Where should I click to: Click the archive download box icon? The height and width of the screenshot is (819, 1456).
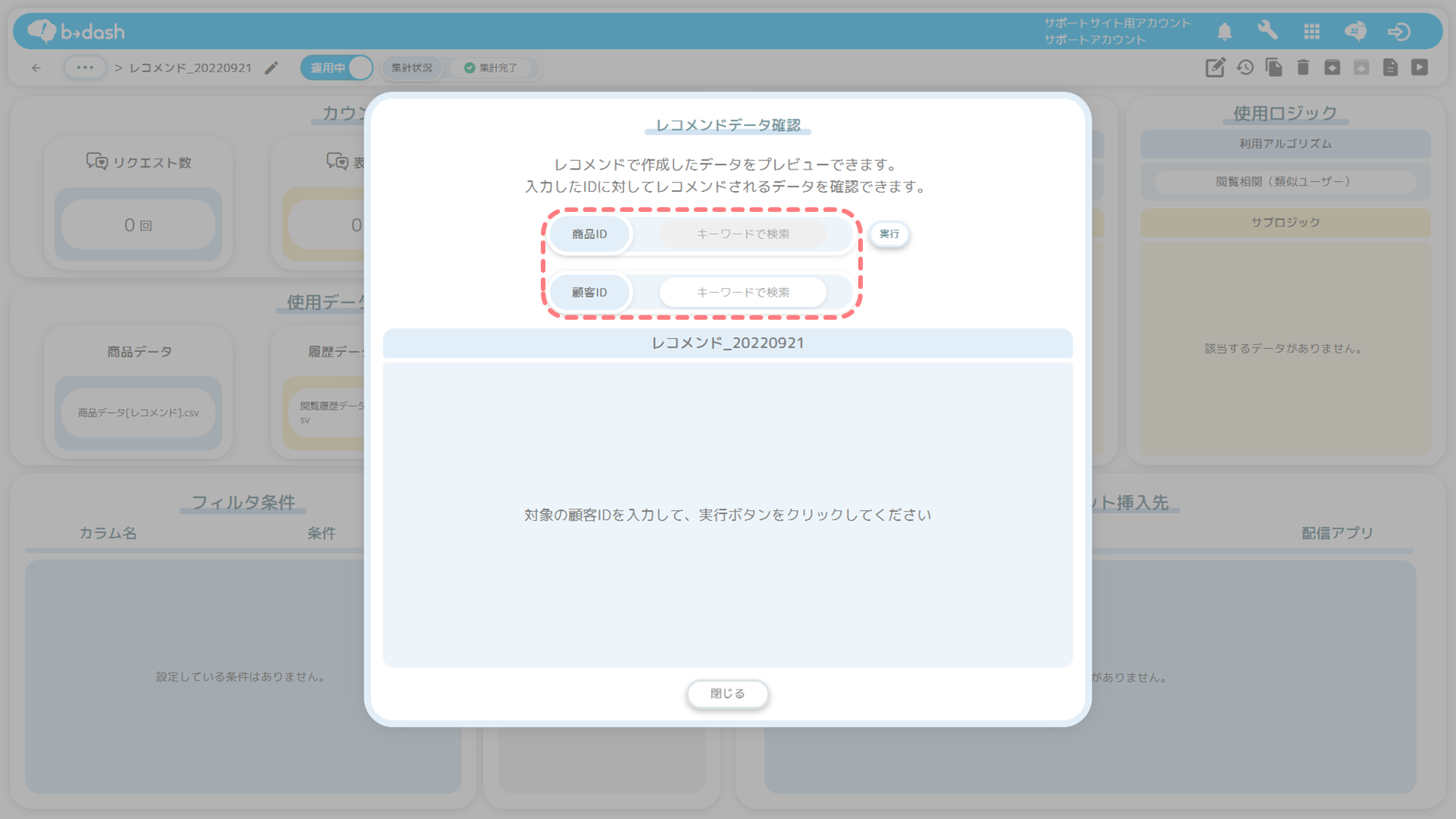point(1332,68)
